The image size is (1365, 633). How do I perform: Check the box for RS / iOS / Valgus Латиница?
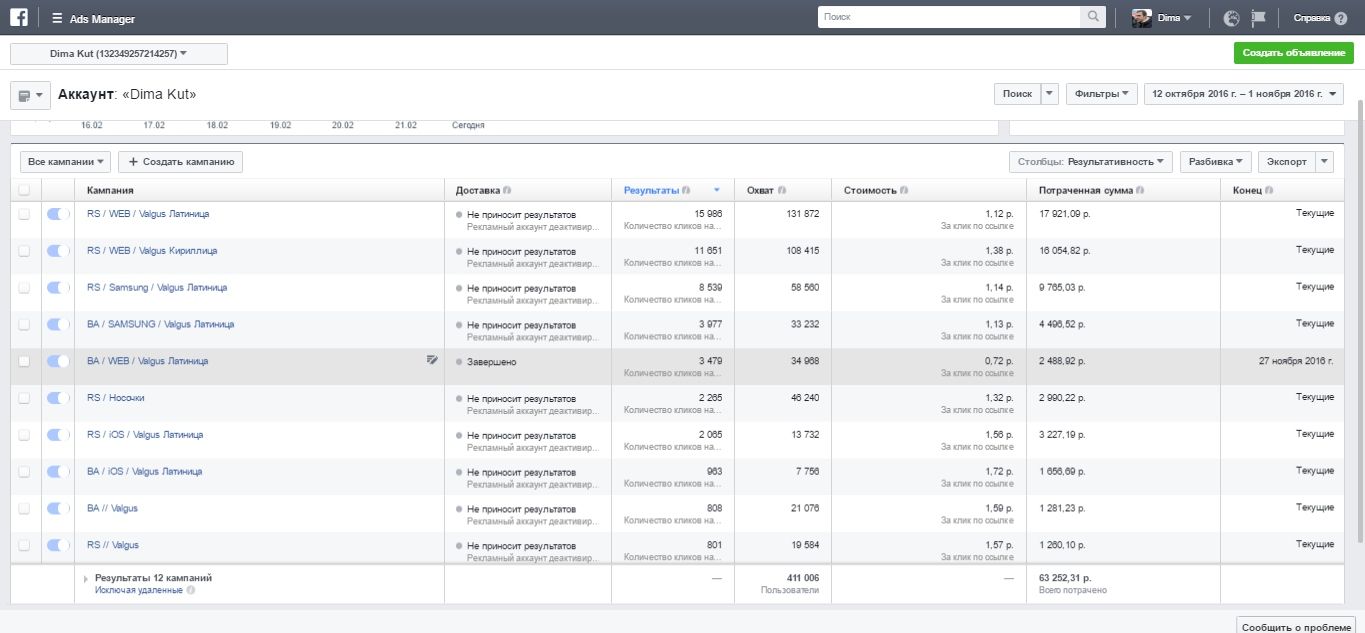pos(24,435)
